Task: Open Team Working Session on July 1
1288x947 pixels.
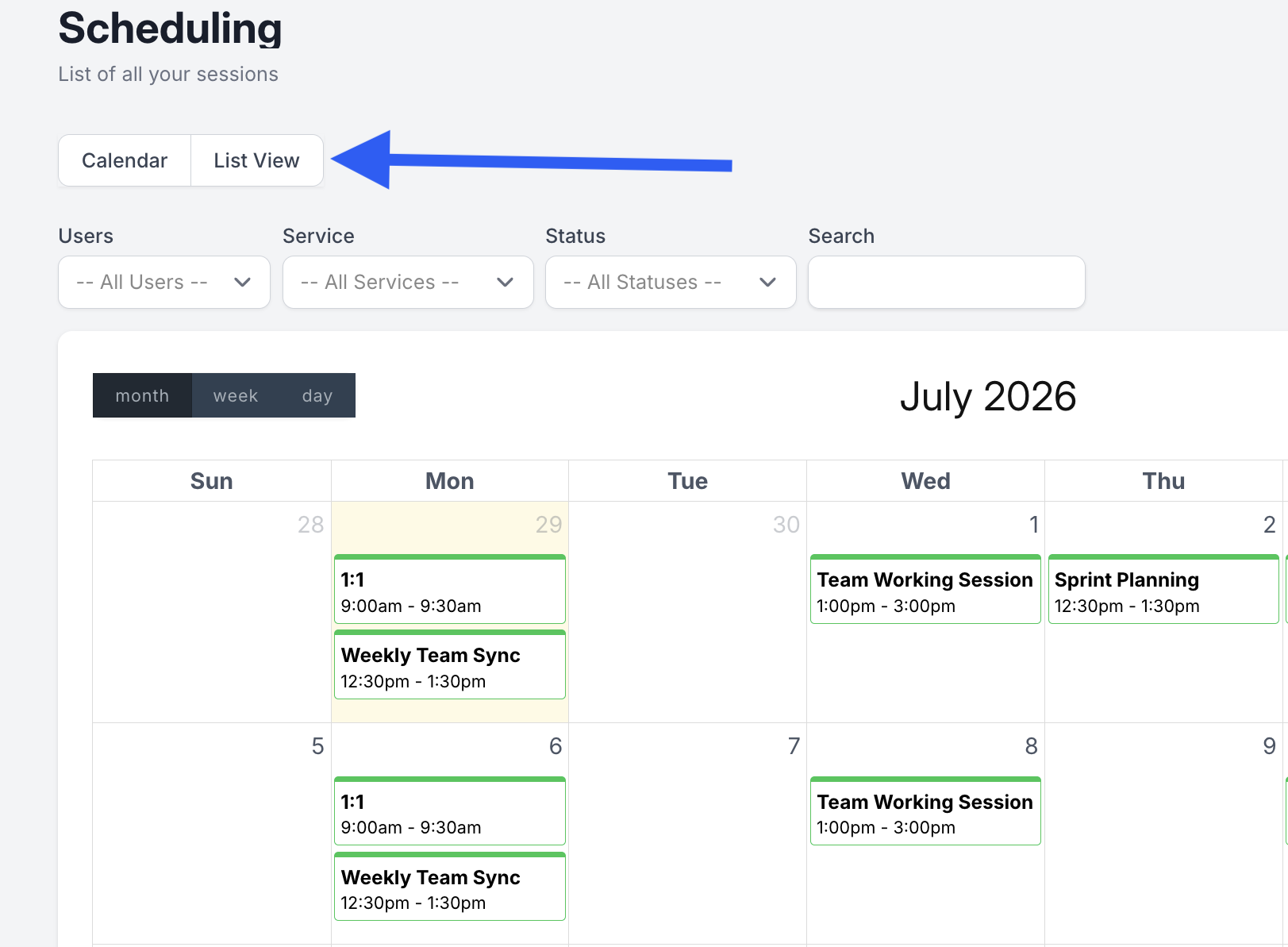Action: pyautogui.click(x=925, y=589)
